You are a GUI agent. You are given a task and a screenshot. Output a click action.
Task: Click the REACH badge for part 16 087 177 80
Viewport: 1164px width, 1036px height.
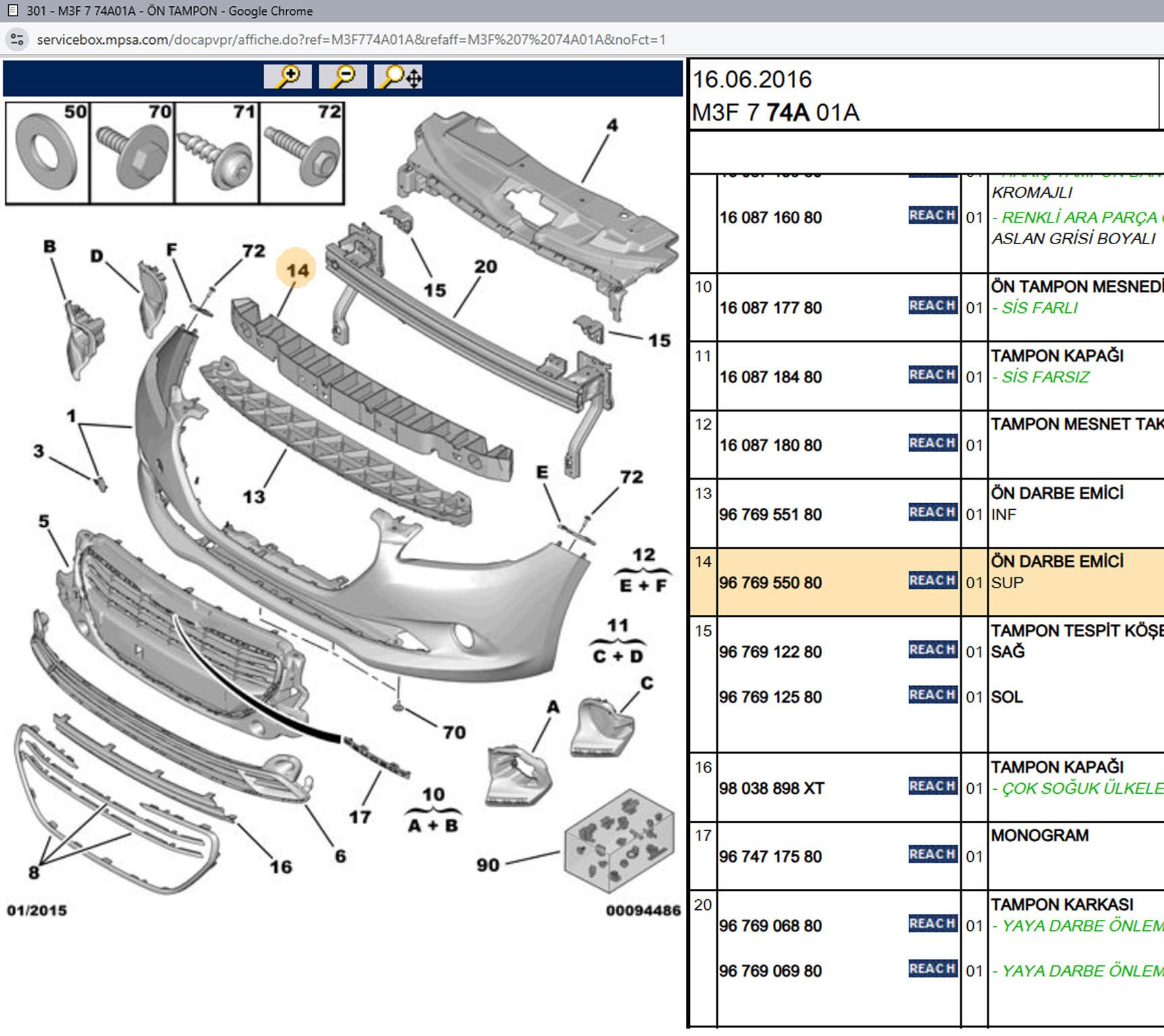click(932, 306)
